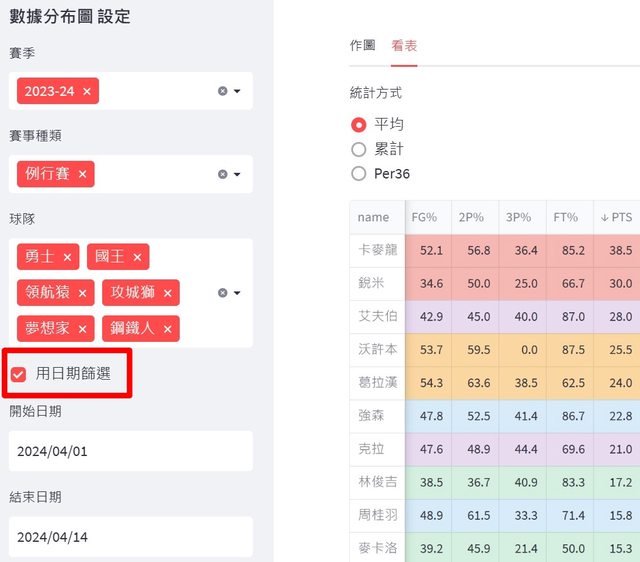Sort table by PTS column header
This screenshot has width=640, height=562.
point(616,217)
